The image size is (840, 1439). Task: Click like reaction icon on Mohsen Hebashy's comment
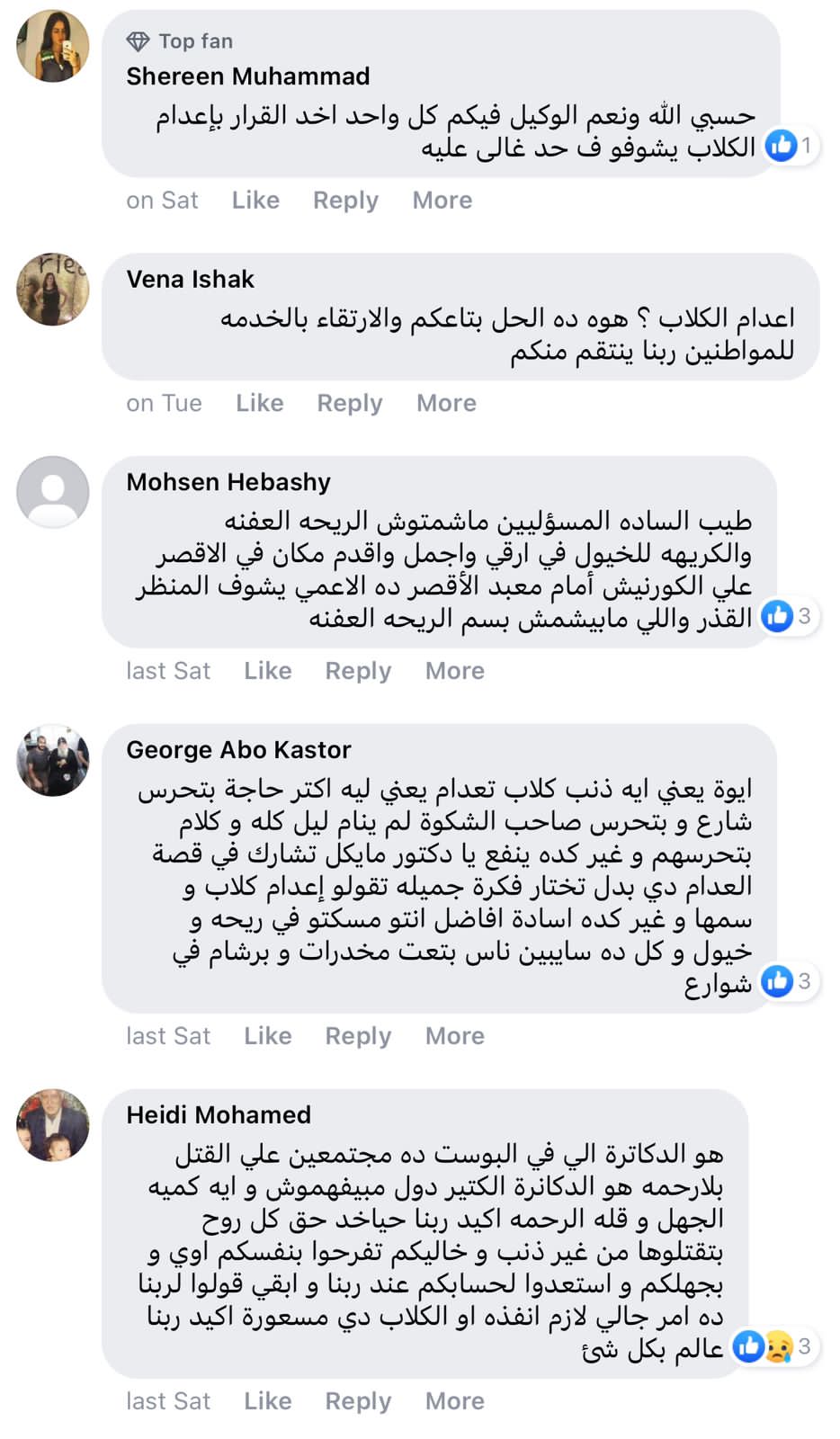(x=777, y=616)
